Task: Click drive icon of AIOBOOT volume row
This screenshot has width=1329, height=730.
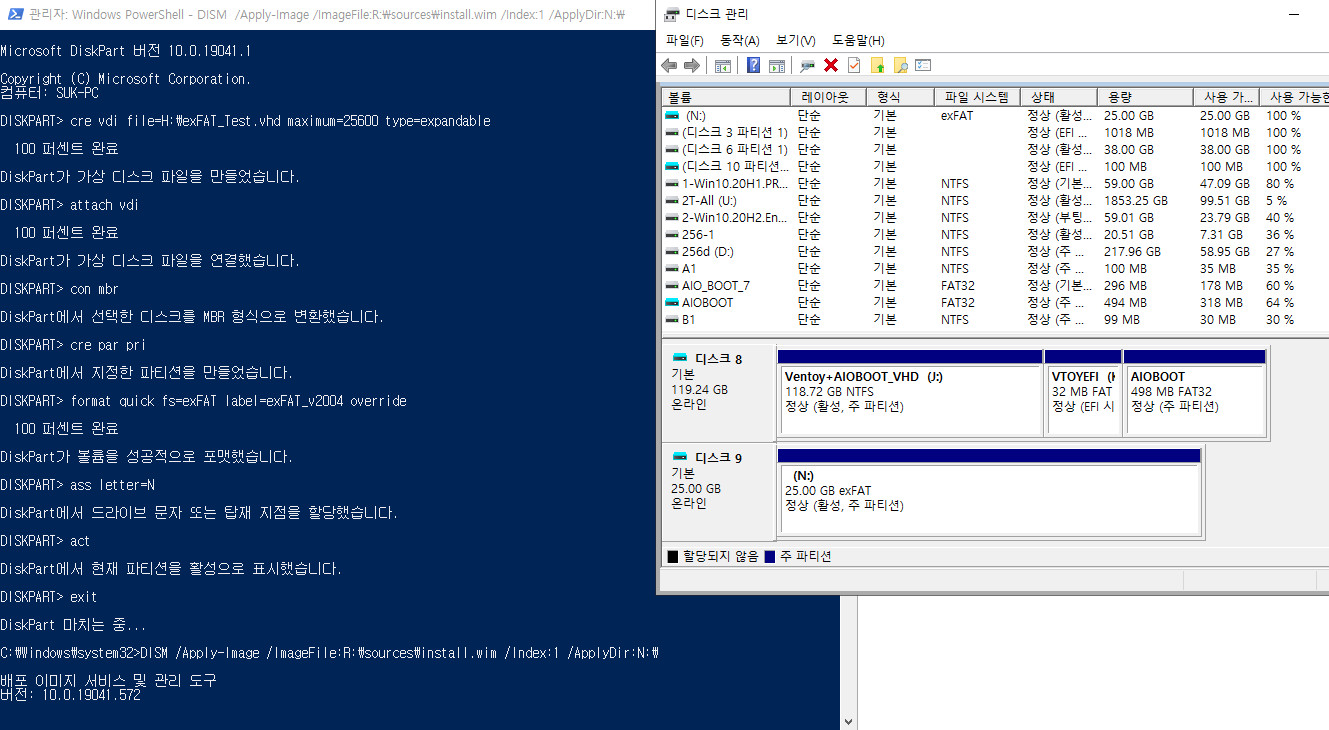Action: (673, 302)
